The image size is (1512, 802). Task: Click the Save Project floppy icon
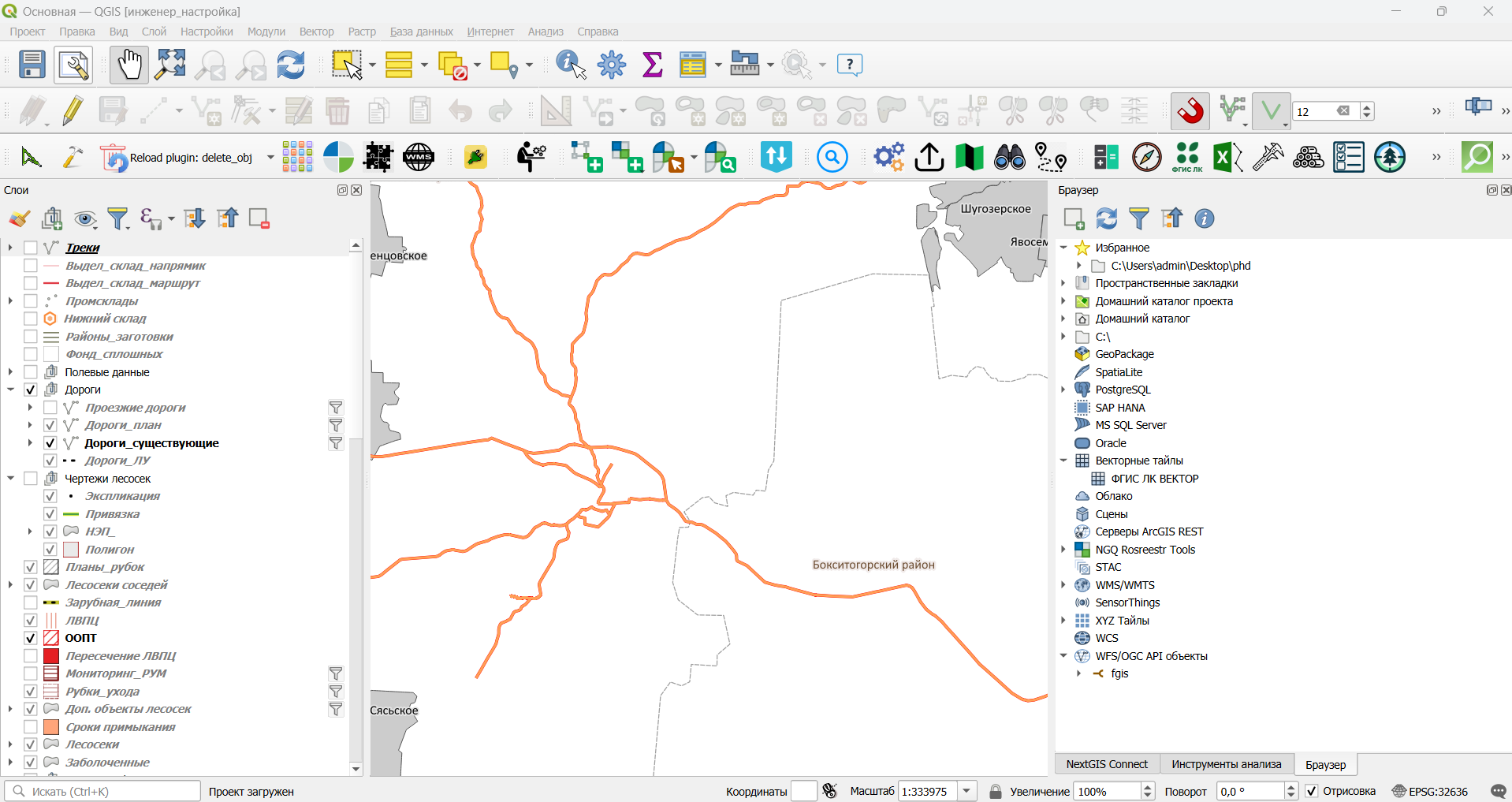tap(32, 65)
